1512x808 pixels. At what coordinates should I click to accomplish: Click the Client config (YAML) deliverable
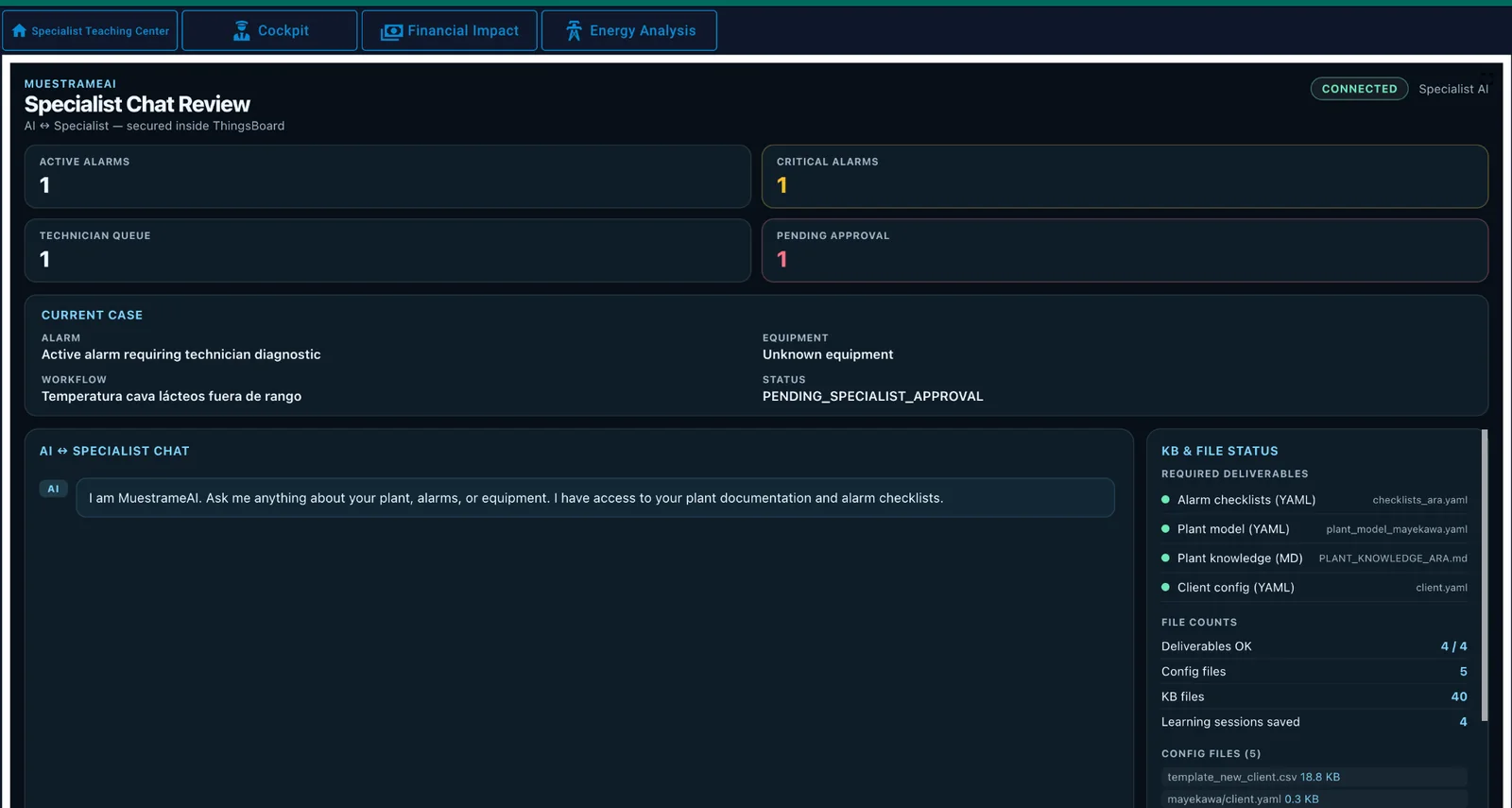pyautogui.click(x=1314, y=588)
